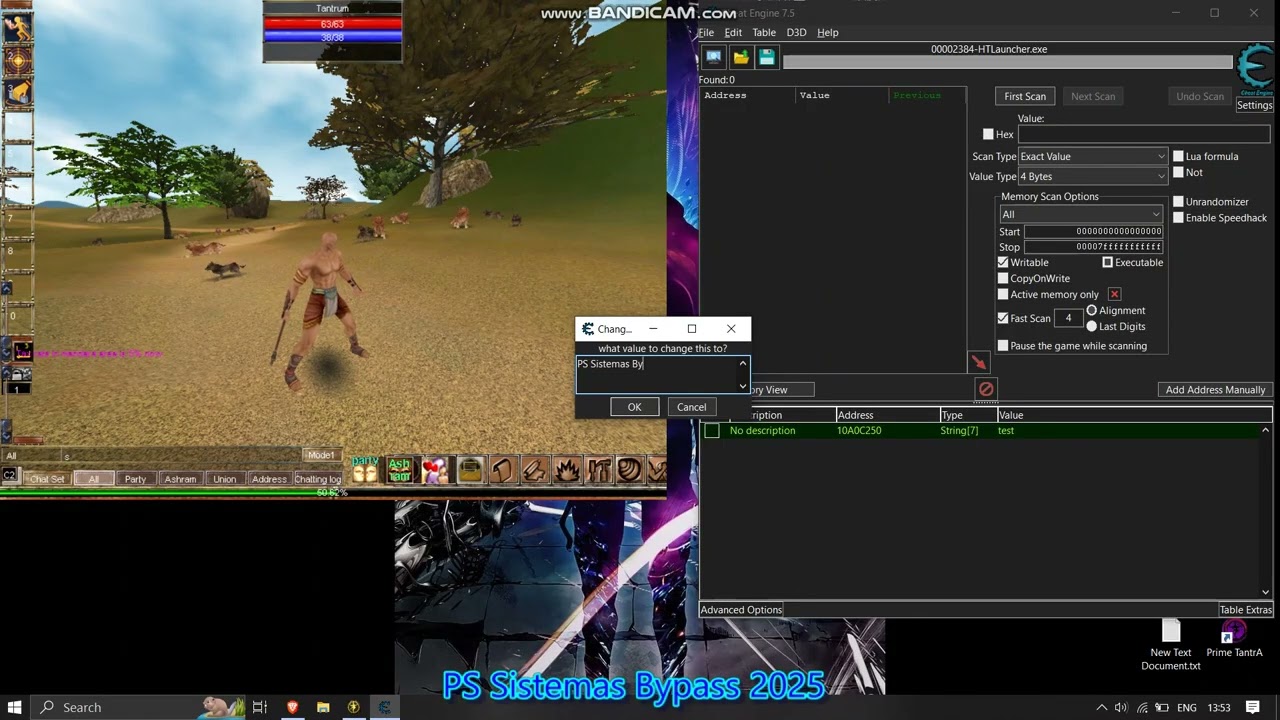Open the Windows Start menu
Image resolution: width=1280 pixels, height=720 pixels.
16,707
